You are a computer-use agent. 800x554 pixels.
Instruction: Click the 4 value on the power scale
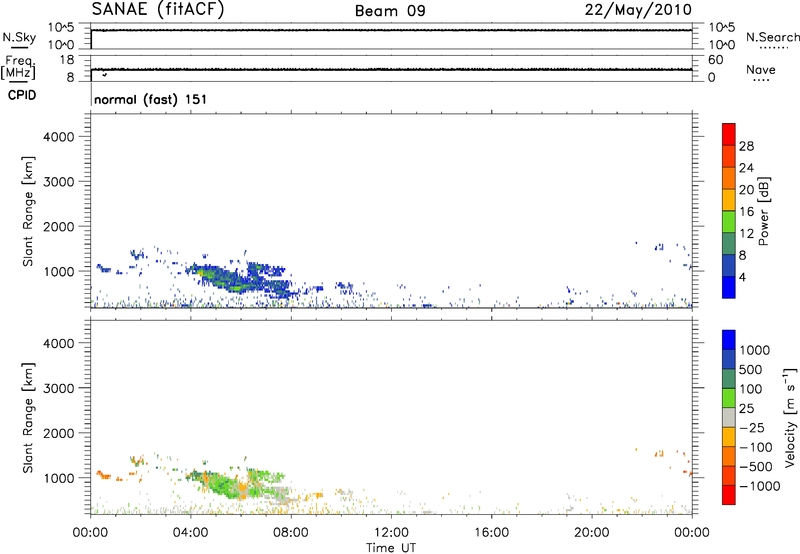coord(742,277)
